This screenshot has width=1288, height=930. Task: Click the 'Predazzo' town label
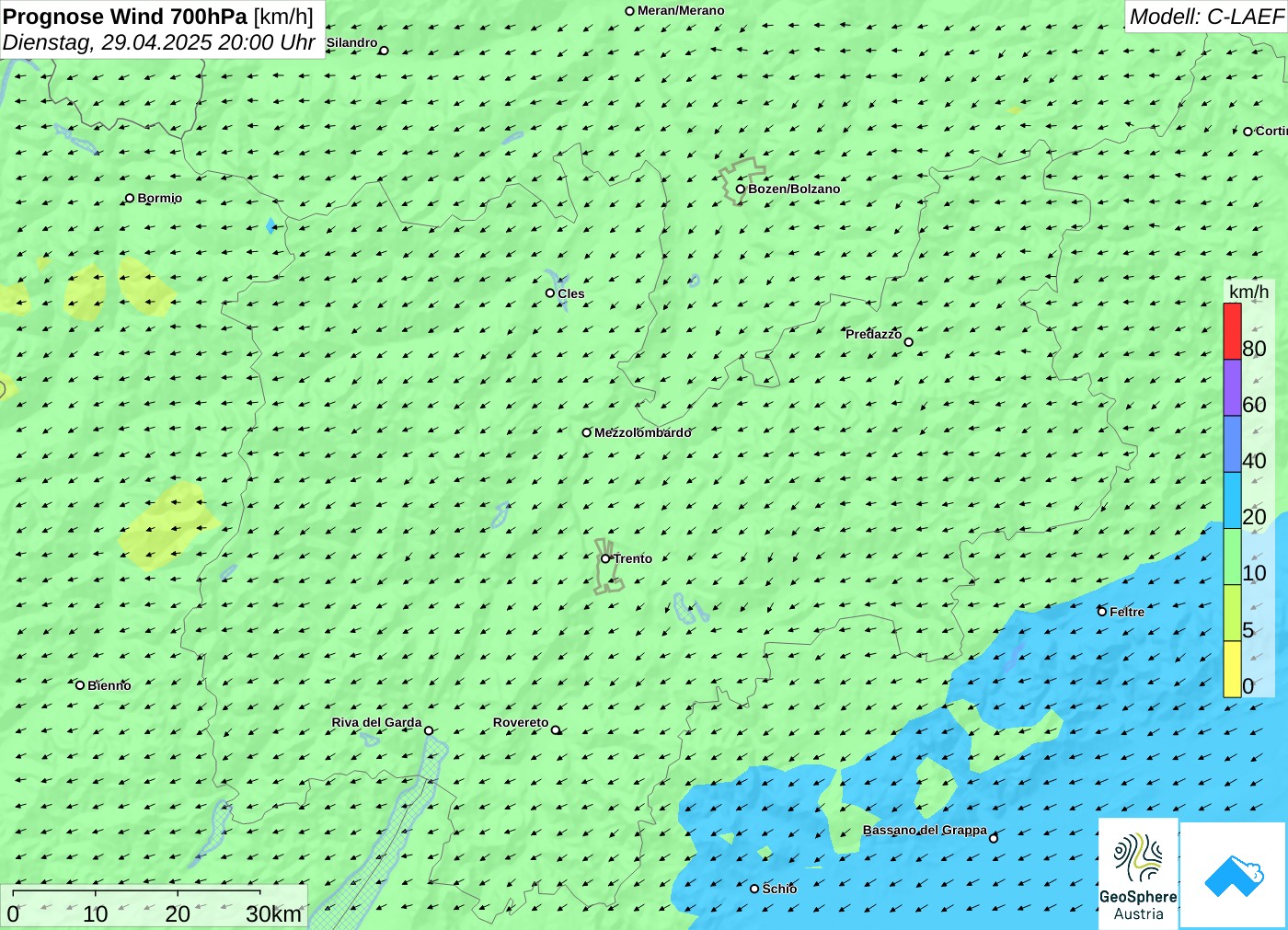873,334
